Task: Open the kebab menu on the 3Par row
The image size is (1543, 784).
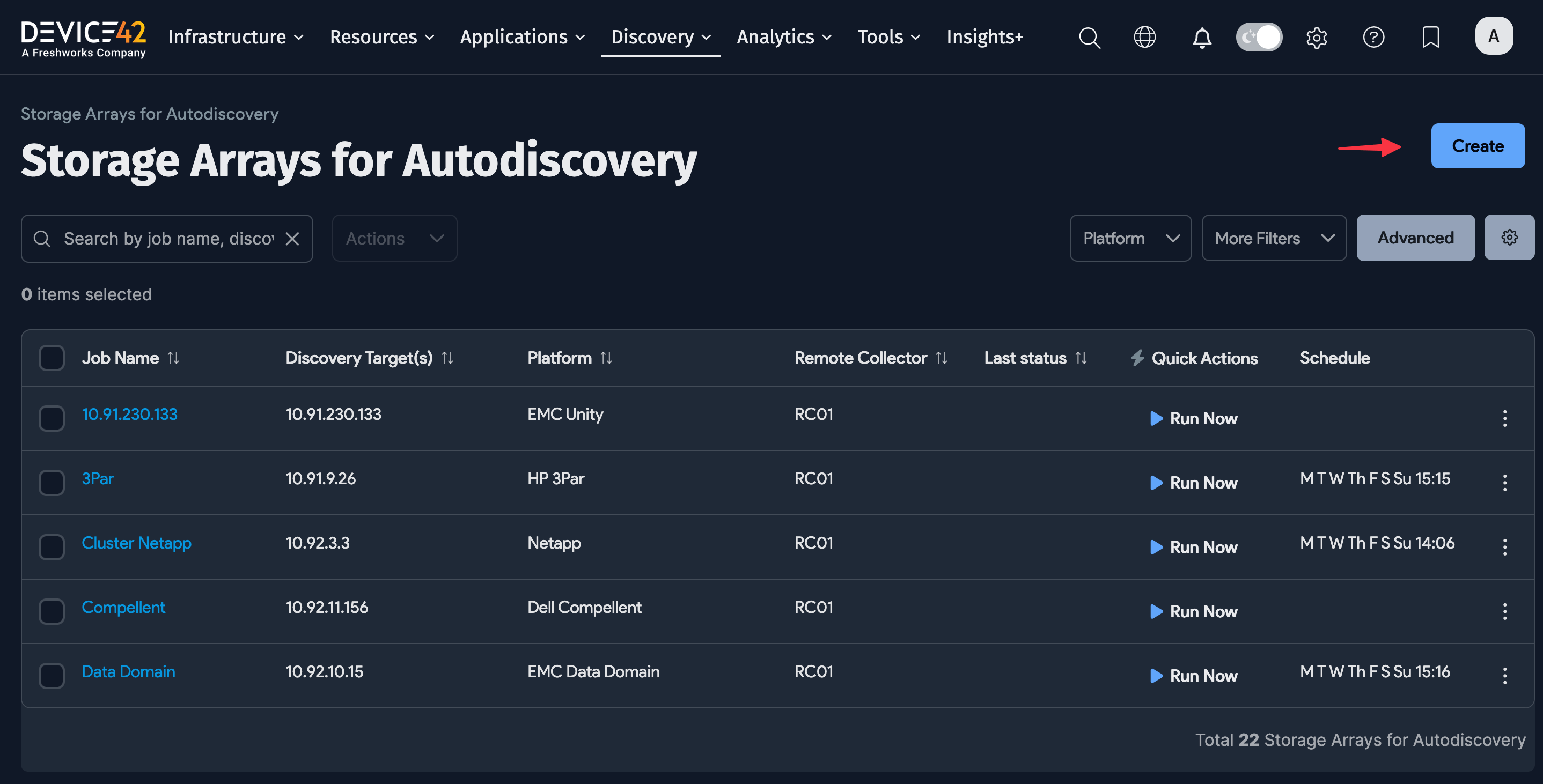Action: (1505, 483)
